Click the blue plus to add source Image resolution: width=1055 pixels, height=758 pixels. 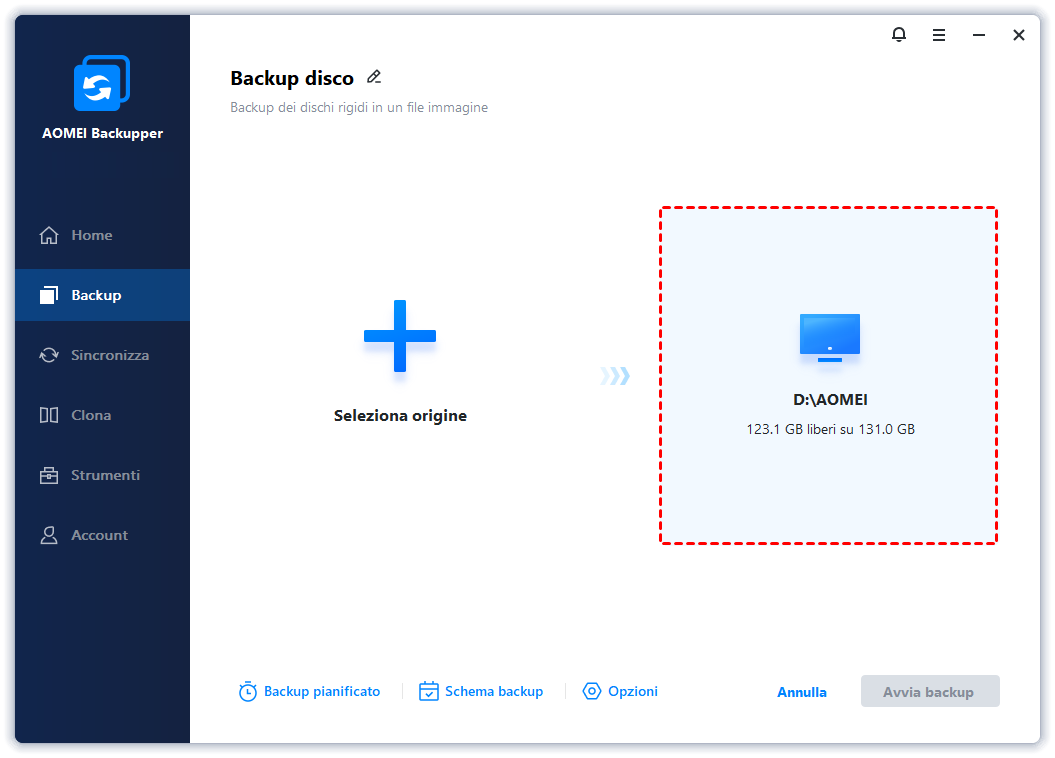[x=400, y=336]
